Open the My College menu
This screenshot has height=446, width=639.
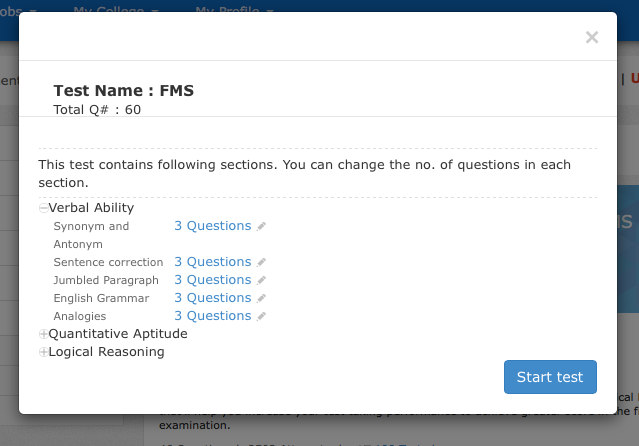116,9
